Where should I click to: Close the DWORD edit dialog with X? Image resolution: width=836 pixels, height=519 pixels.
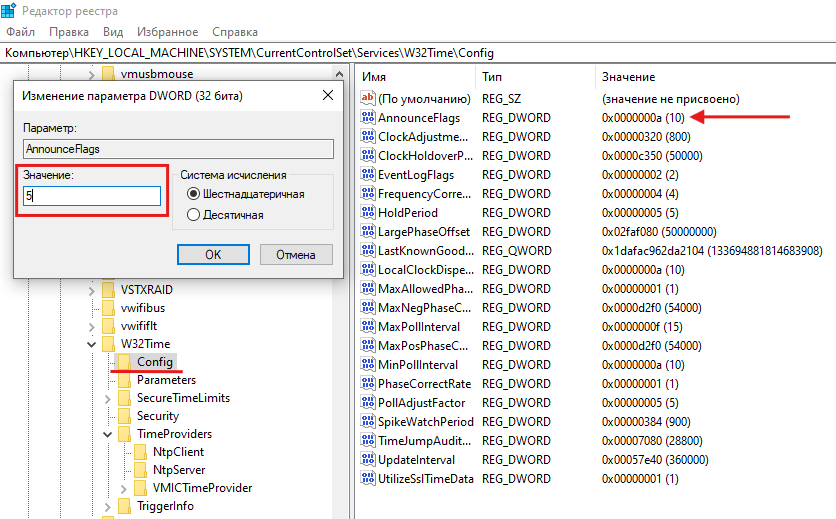click(327, 96)
